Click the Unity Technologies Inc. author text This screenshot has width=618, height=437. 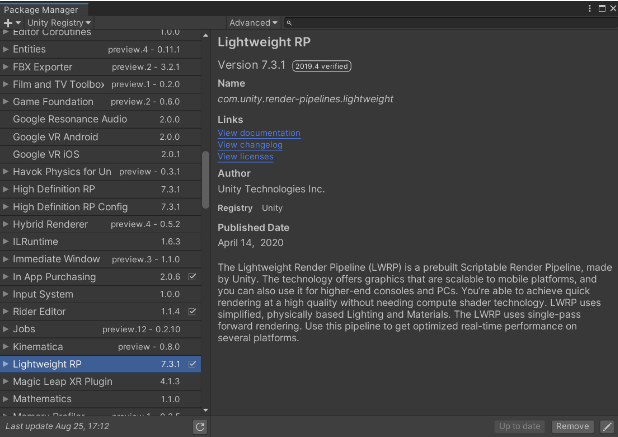click(271, 189)
